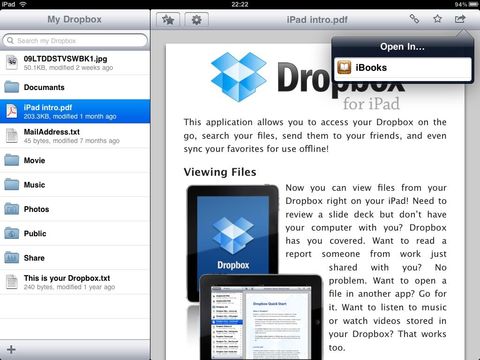The image size is (480, 360).
Task: Open the Music folder
Action: tap(75, 184)
